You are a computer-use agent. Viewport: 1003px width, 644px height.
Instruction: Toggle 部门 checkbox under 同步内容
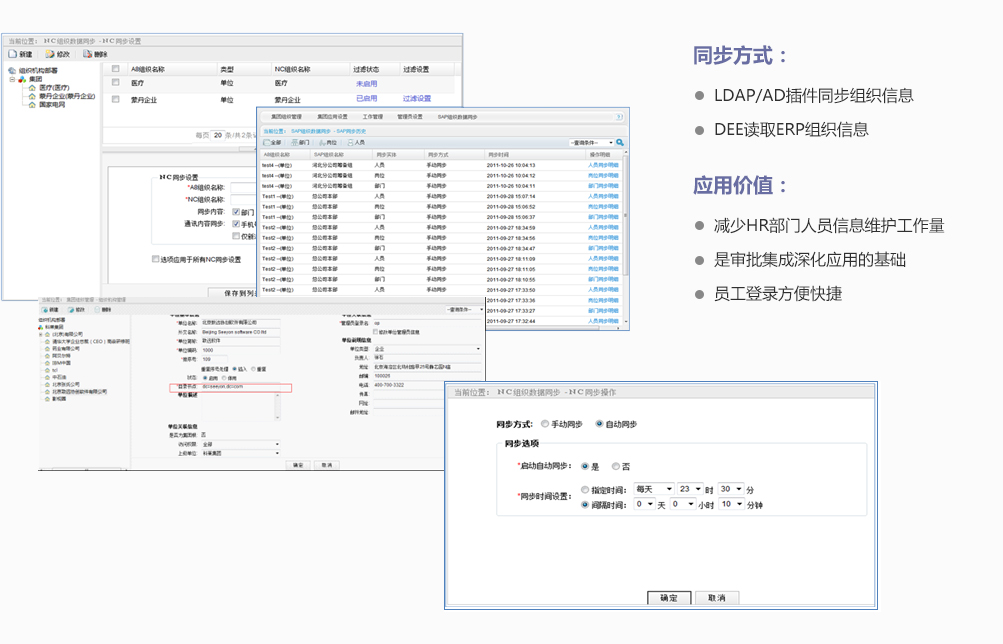236,212
